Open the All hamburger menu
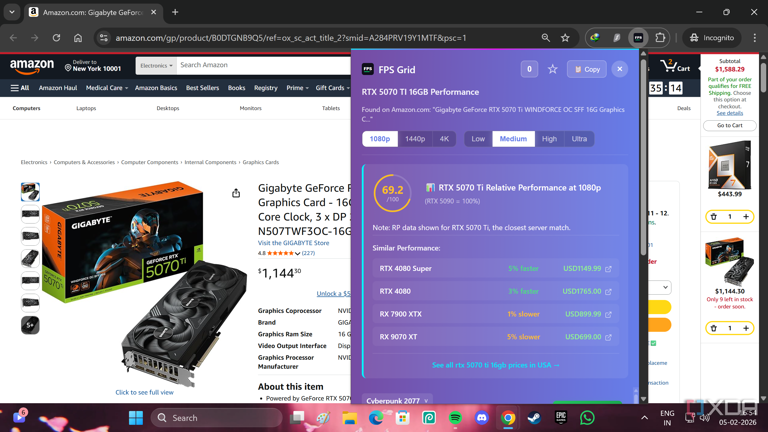 pos(20,88)
